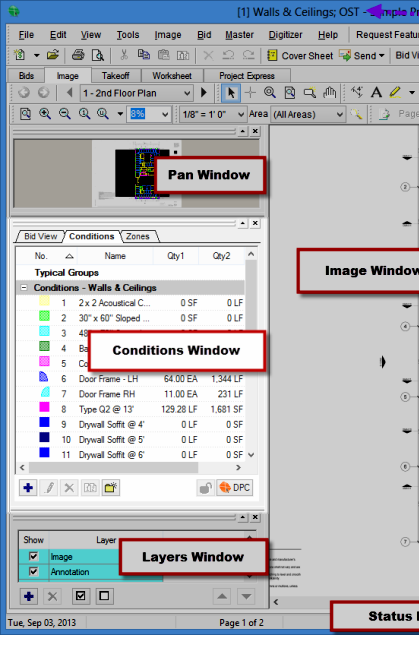Click the hand pan tool icon
The image size is (419, 647).
pos(329,93)
